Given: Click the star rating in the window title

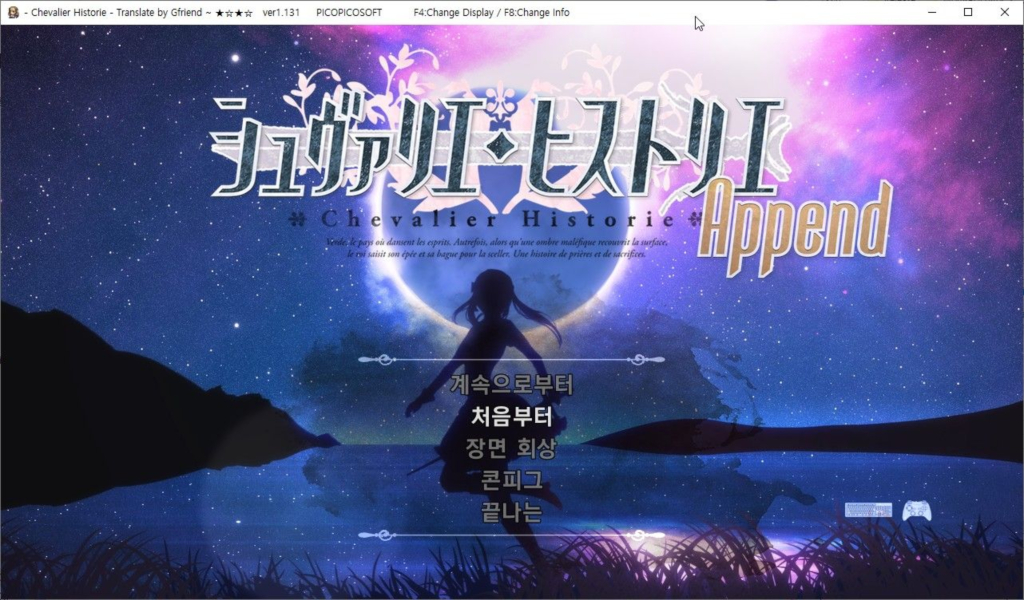Looking at the screenshot, I should pyautogui.click(x=233, y=13).
